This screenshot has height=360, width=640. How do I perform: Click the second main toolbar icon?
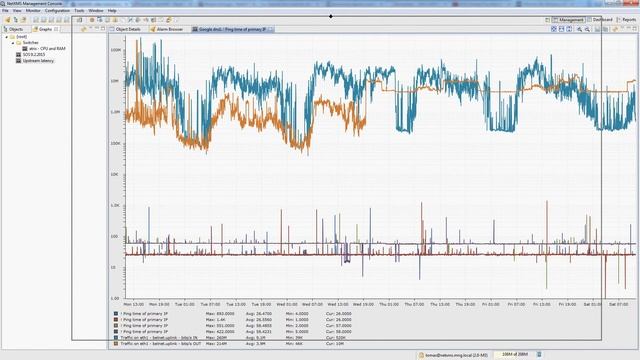pyautogui.click(x=16, y=20)
